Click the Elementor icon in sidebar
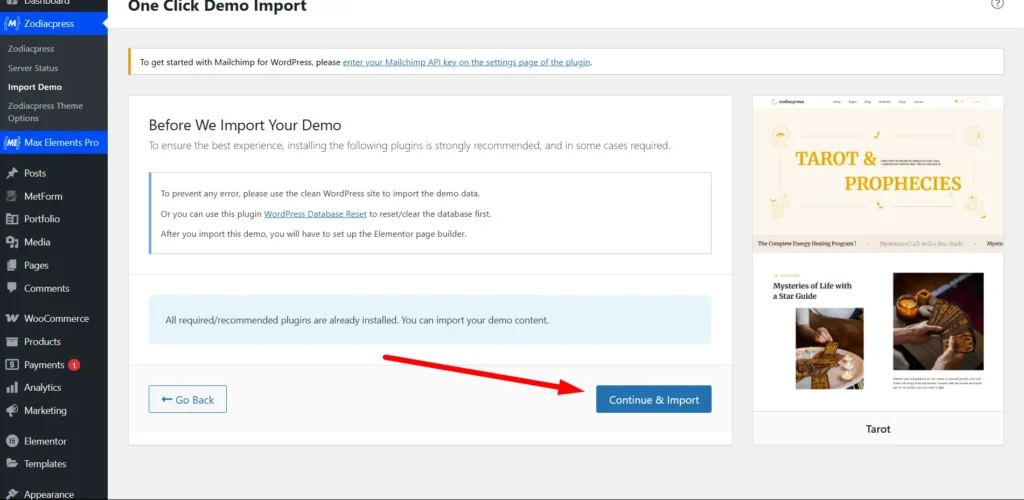1024x500 pixels. (x=12, y=441)
